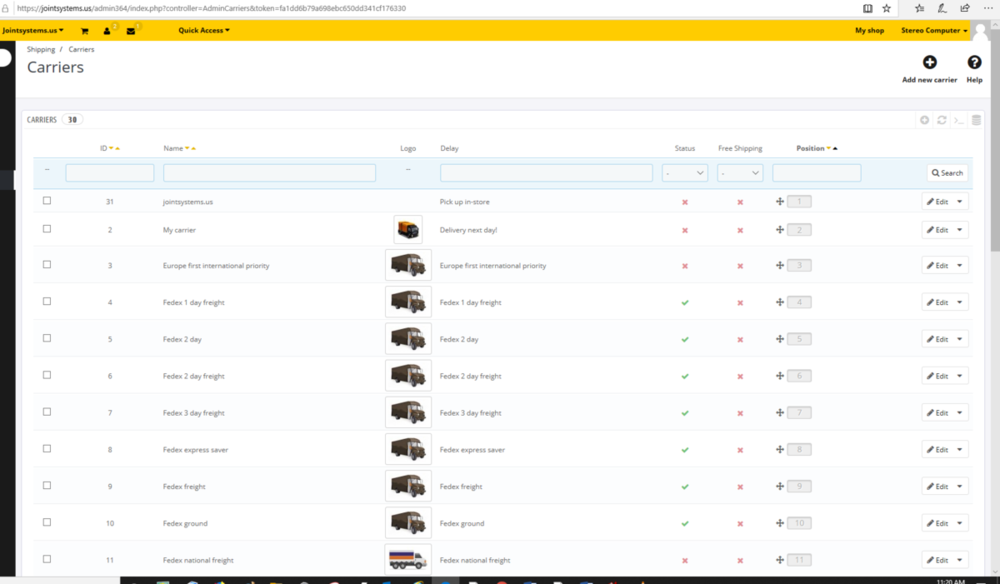Open the Help question mark icon
Image resolution: width=1000 pixels, height=584 pixels.
974,63
